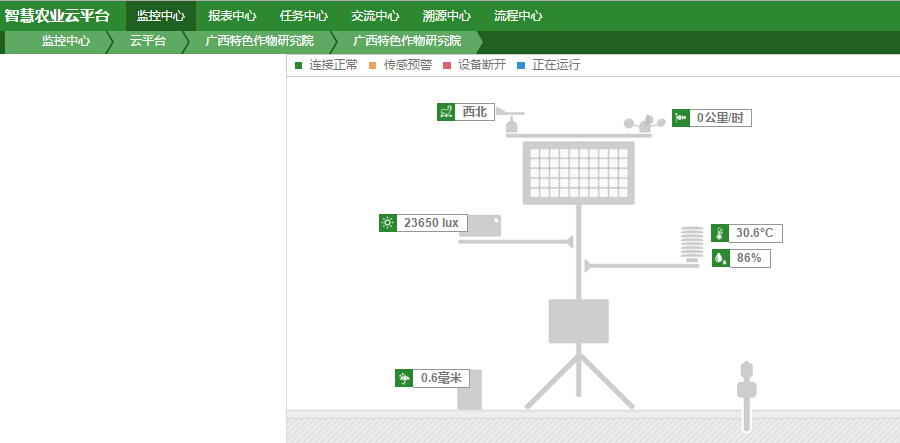Click the orange 传感预警 legend swatch
Image resolution: width=900 pixels, height=443 pixels.
pyautogui.click(x=372, y=65)
